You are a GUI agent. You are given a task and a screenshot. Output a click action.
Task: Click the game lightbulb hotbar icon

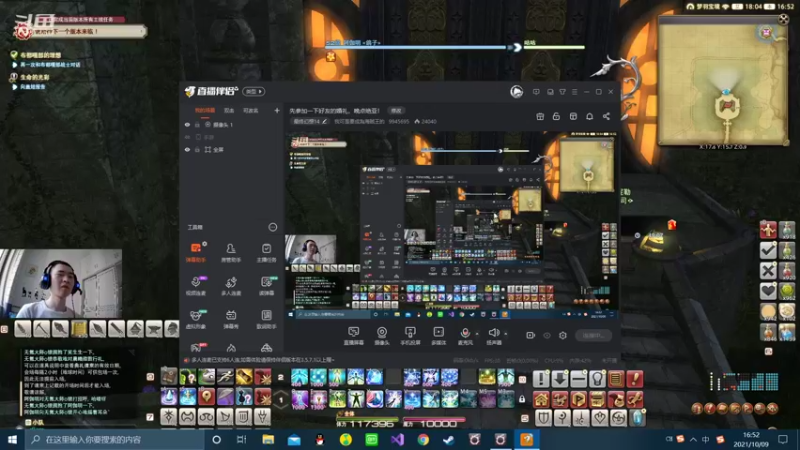[597, 379]
